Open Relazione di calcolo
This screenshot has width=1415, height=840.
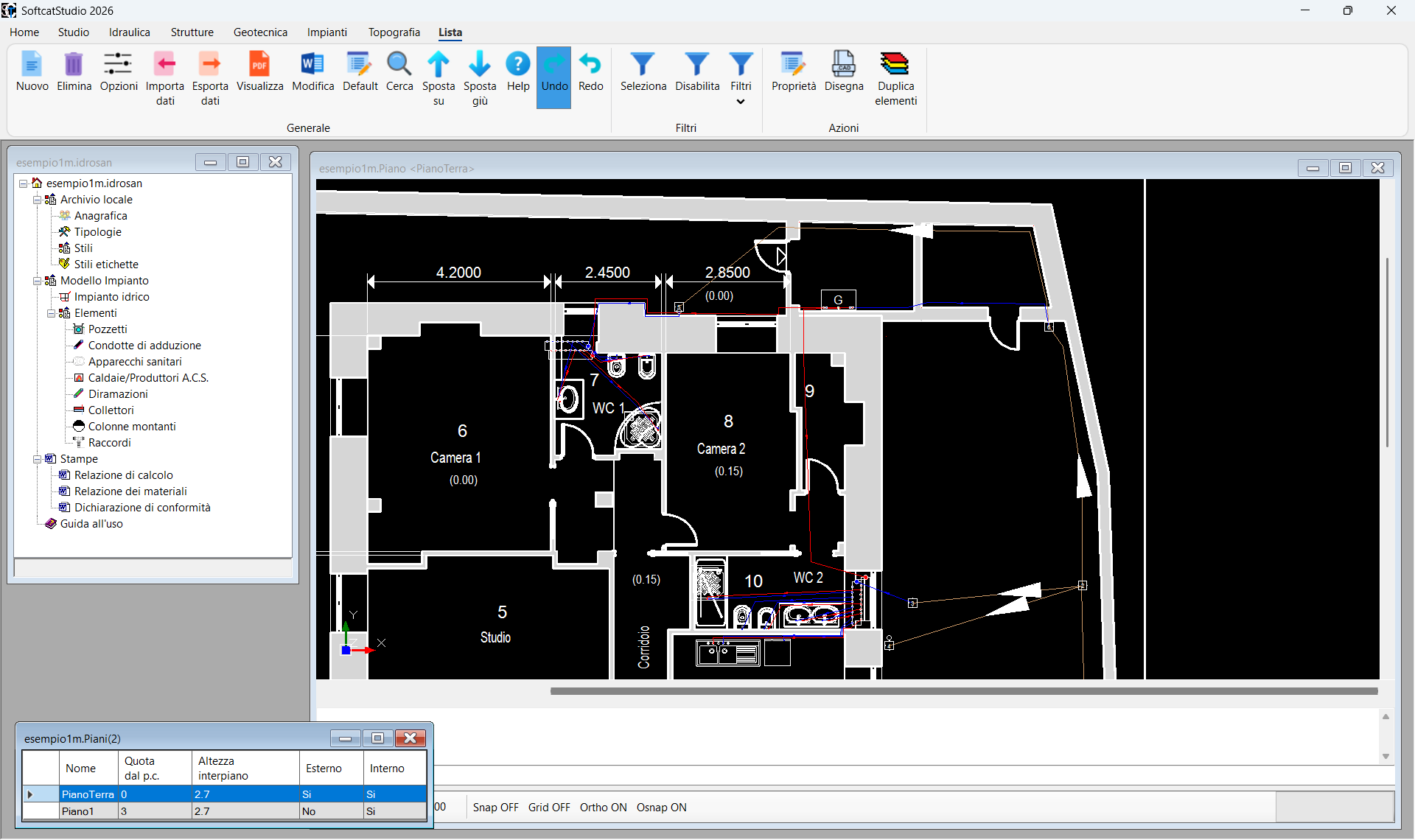[x=124, y=475]
